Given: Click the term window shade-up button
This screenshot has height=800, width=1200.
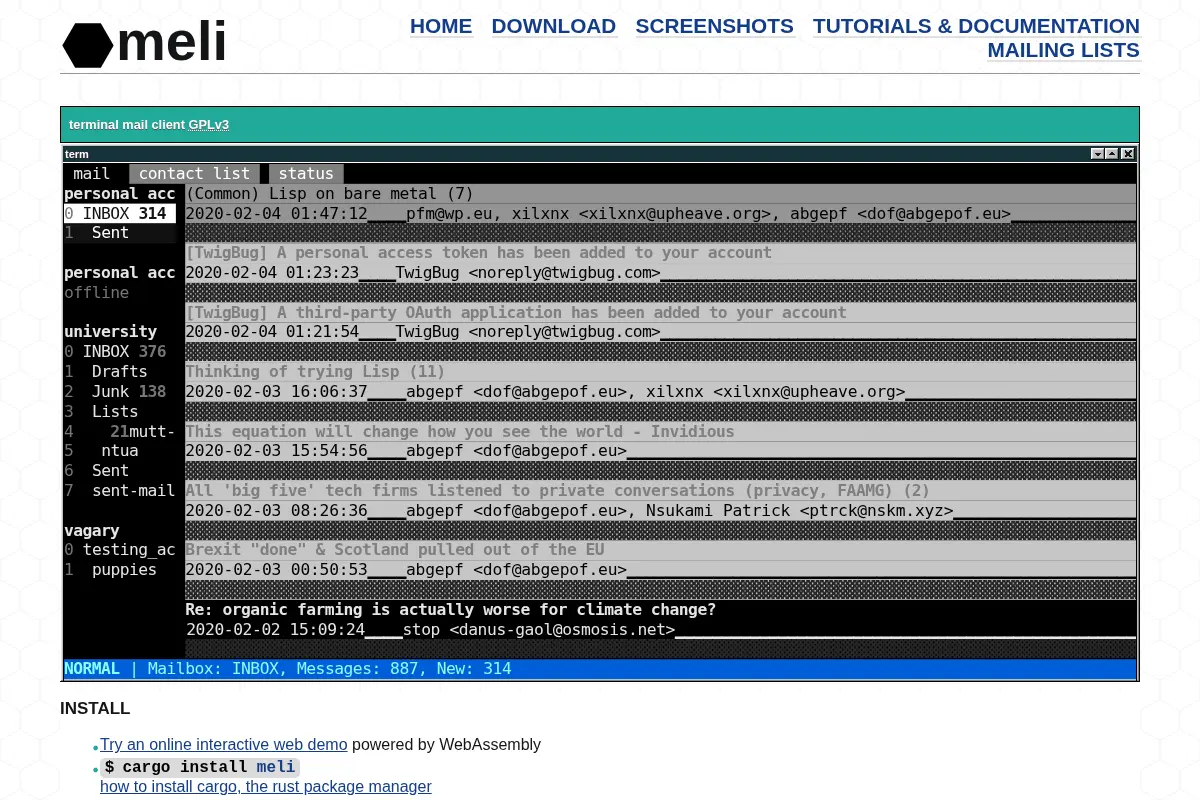Looking at the screenshot, I should 1112,154.
